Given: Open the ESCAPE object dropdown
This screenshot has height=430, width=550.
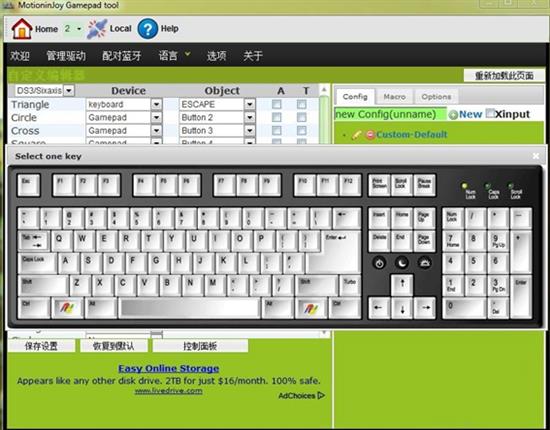Looking at the screenshot, I should [x=249, y=104].
